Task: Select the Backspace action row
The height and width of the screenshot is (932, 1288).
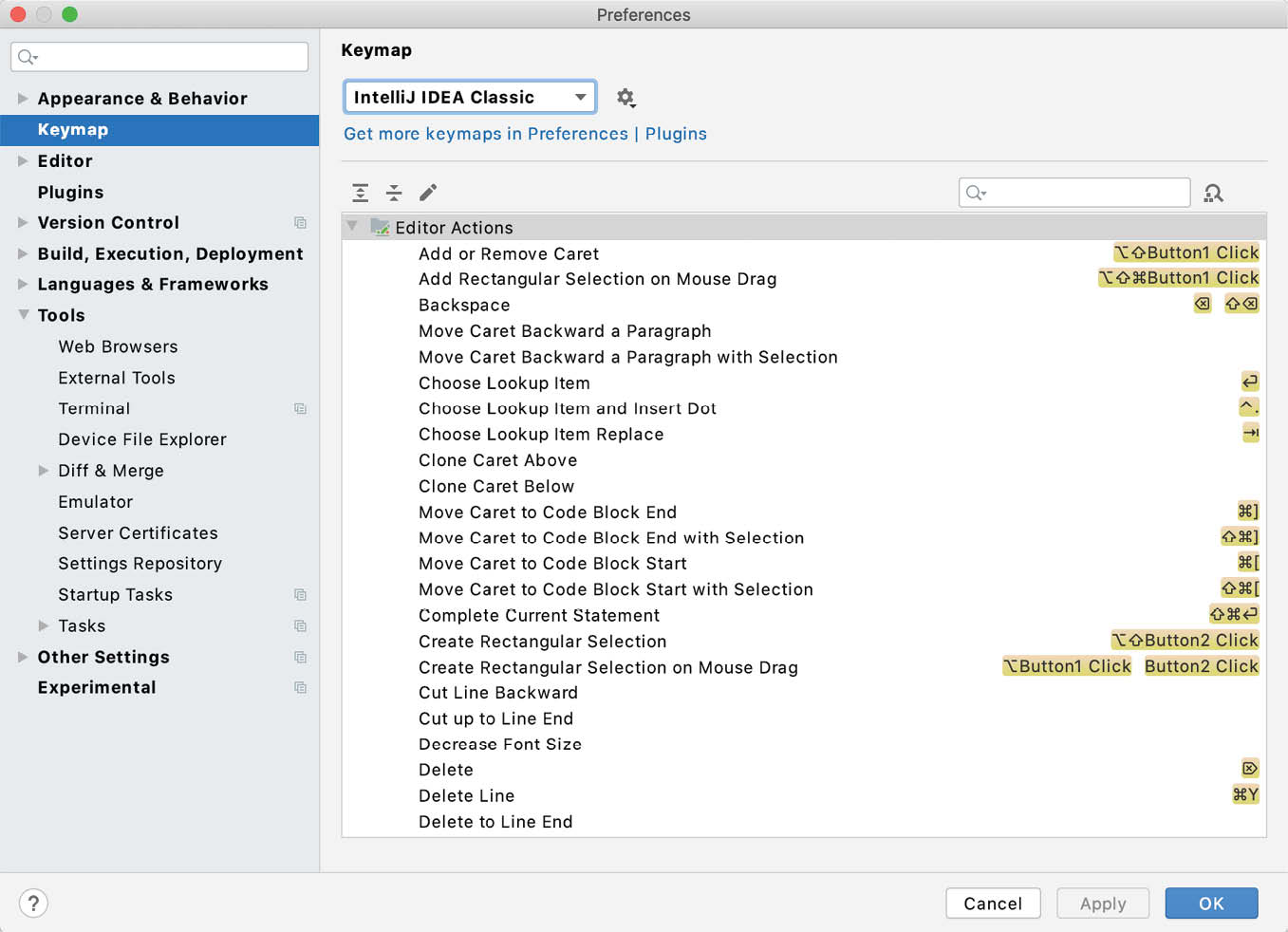Action: [x=804, y=305]
